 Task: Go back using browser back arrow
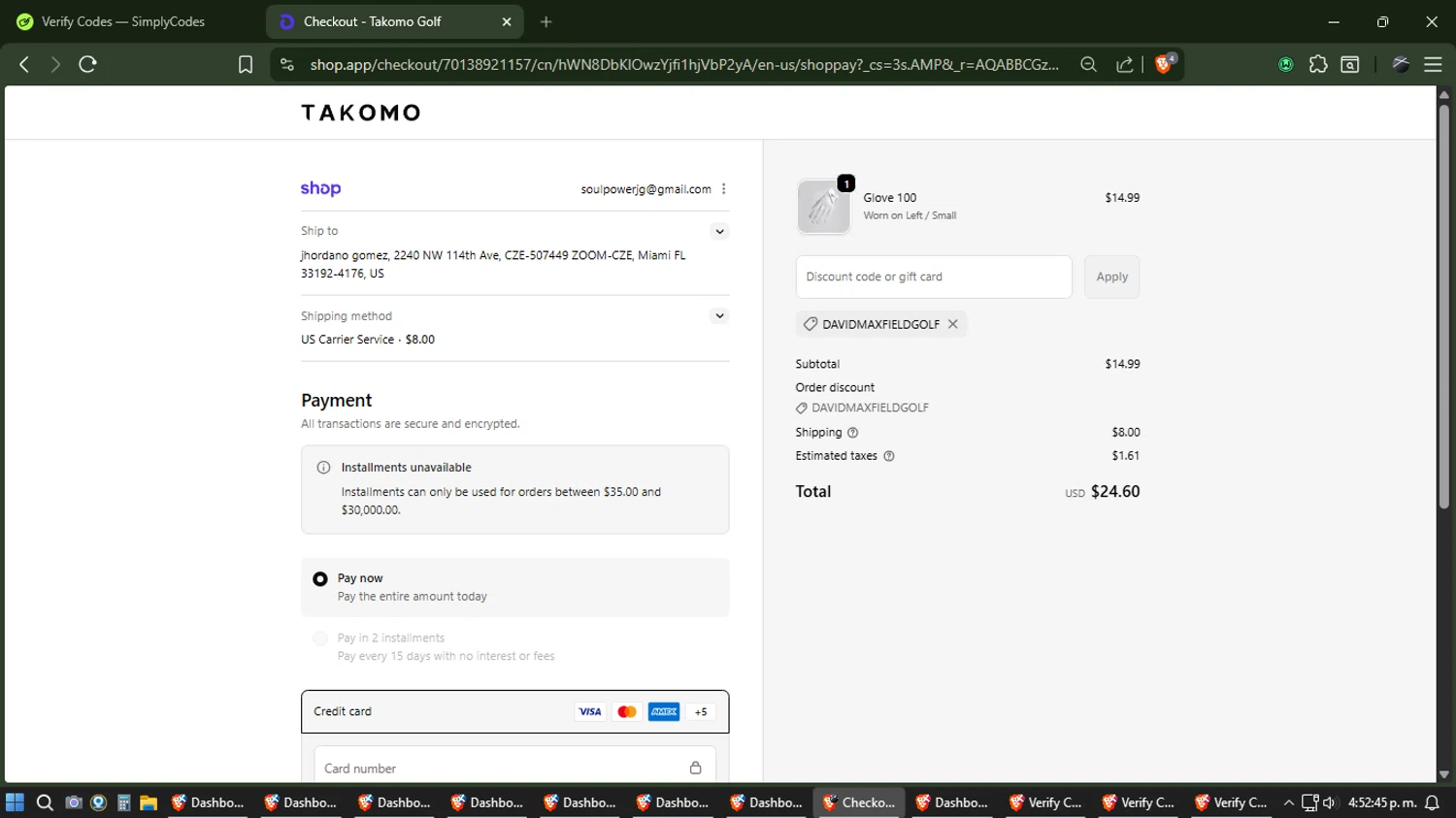click(24, 64)
